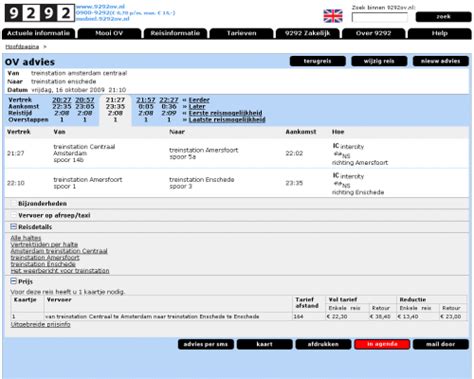Click the tarief afstand value 164
This screenshot has width=474, height=379.
point(299,316)
